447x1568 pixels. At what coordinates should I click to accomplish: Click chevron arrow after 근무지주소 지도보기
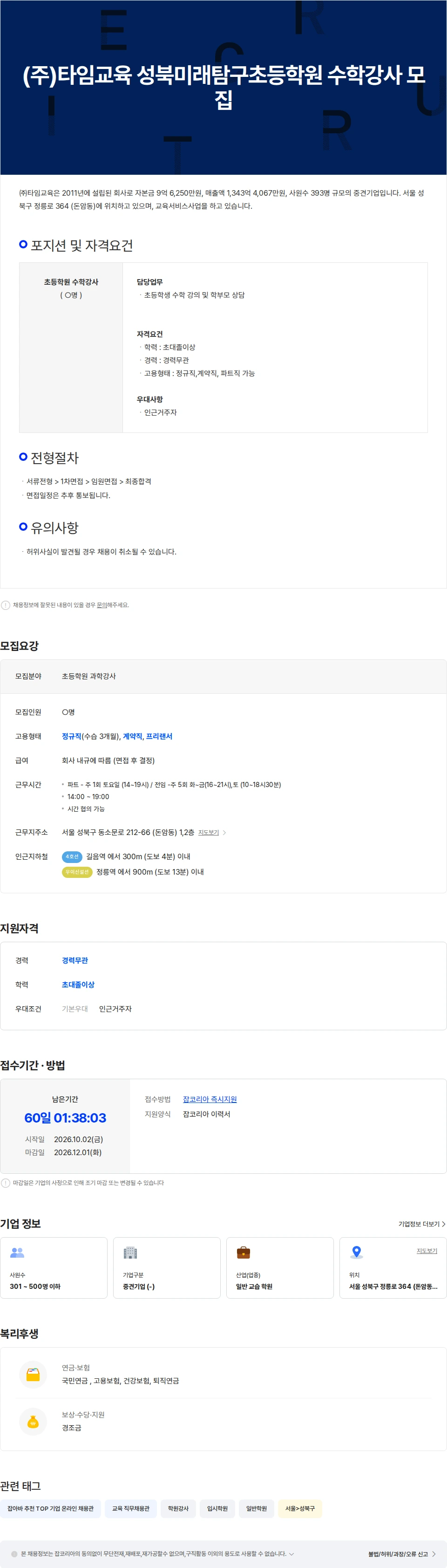[224, 833]
